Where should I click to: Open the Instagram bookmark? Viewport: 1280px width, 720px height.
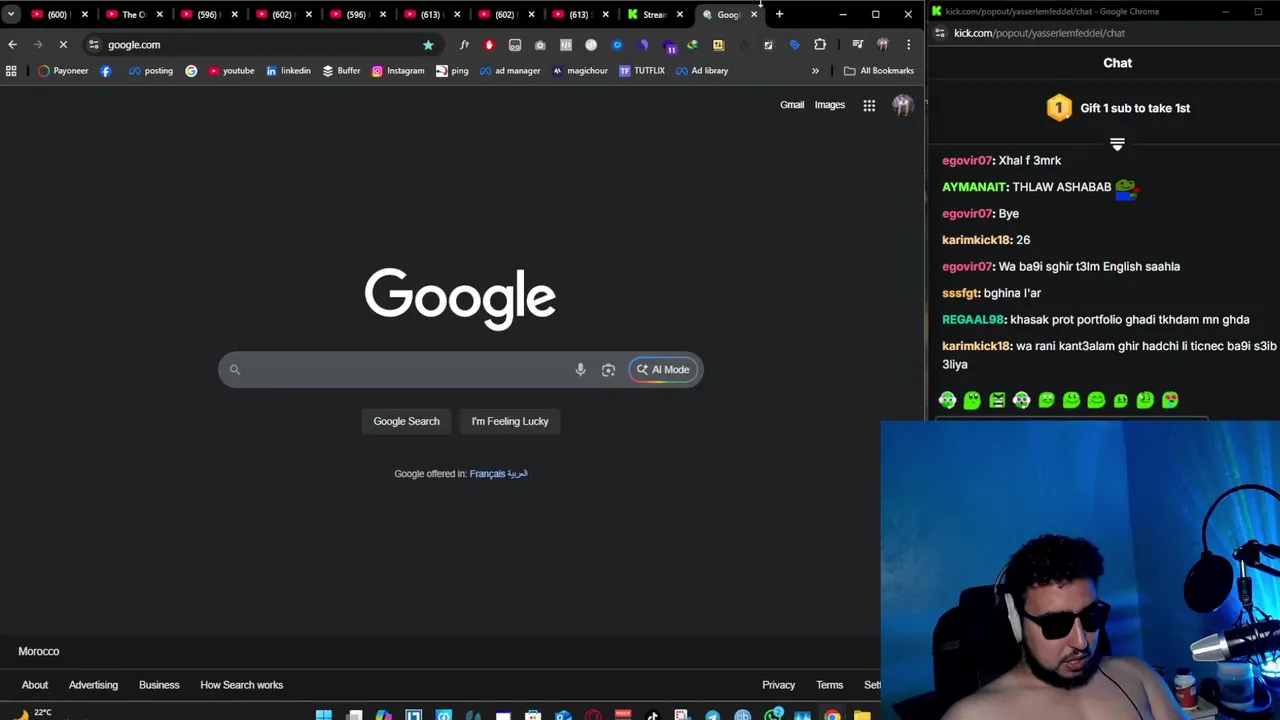[398, 71]
